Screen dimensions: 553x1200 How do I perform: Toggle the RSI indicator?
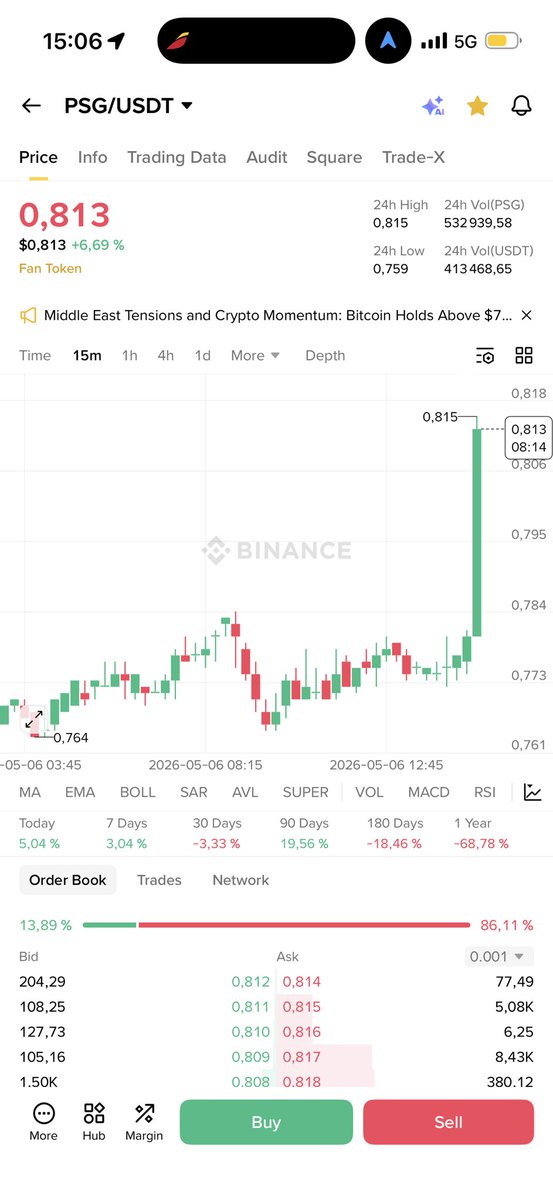click(x=485, y=792)
